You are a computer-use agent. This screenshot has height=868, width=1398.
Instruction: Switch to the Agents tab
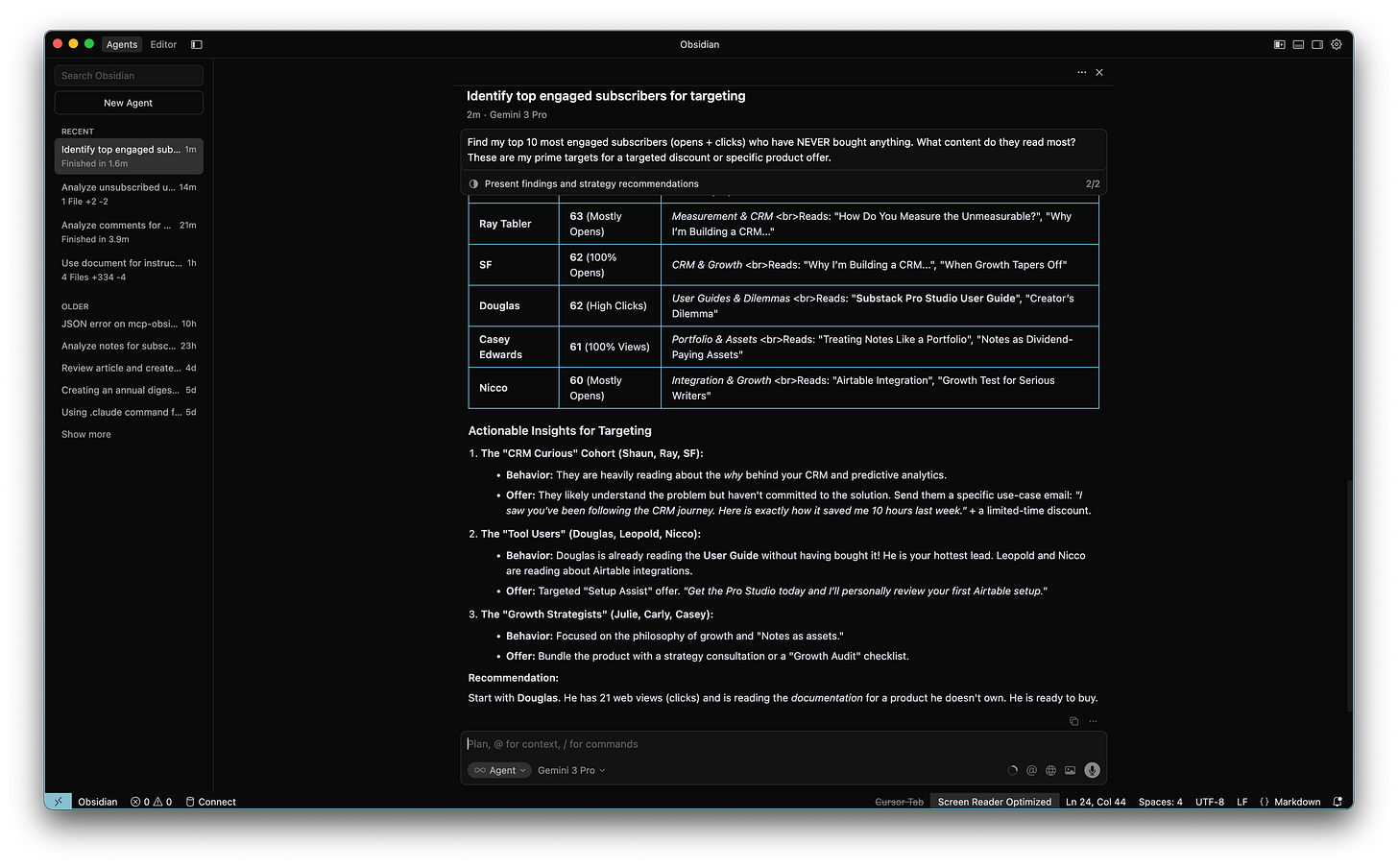[122, 44]
